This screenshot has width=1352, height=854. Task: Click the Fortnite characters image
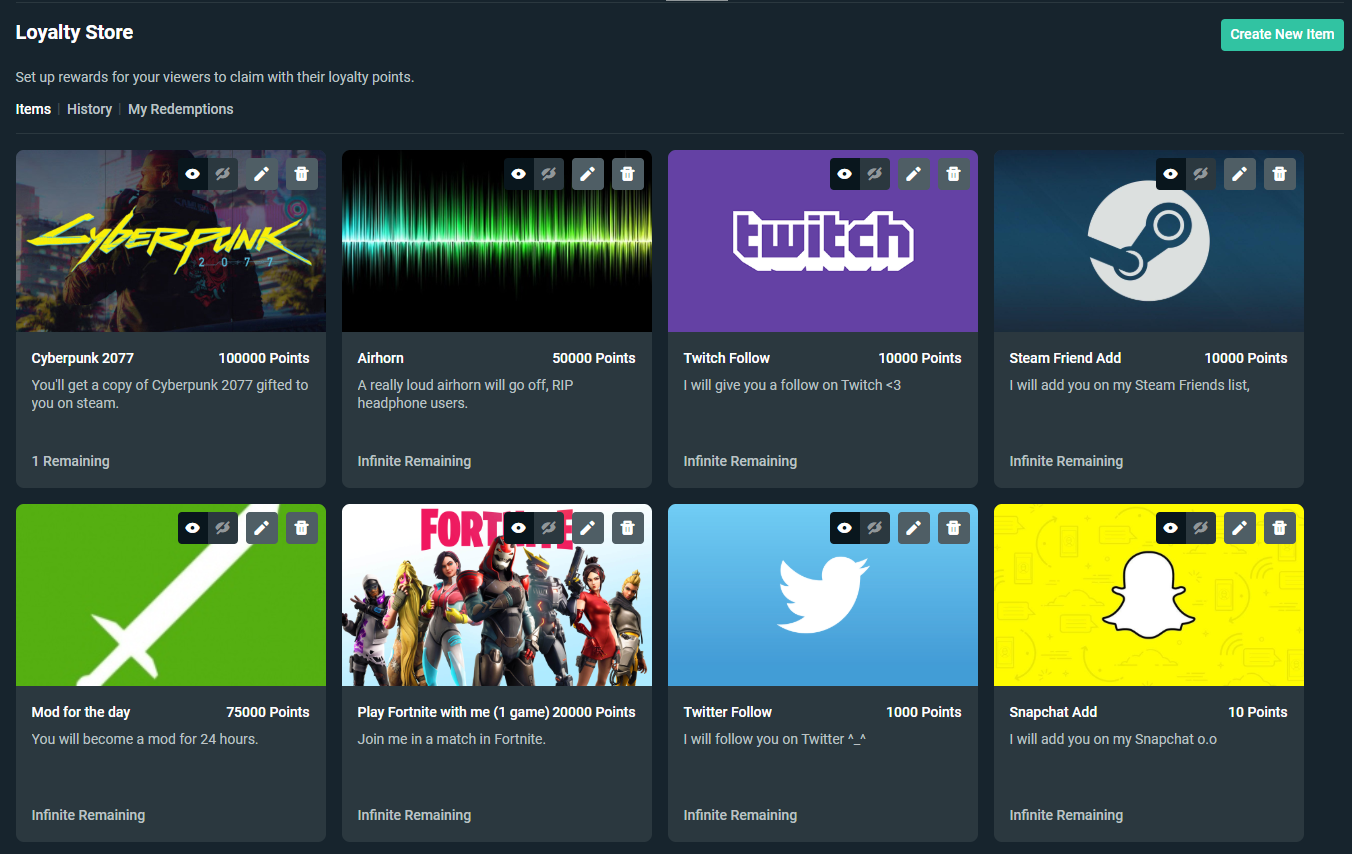point(497,595)
